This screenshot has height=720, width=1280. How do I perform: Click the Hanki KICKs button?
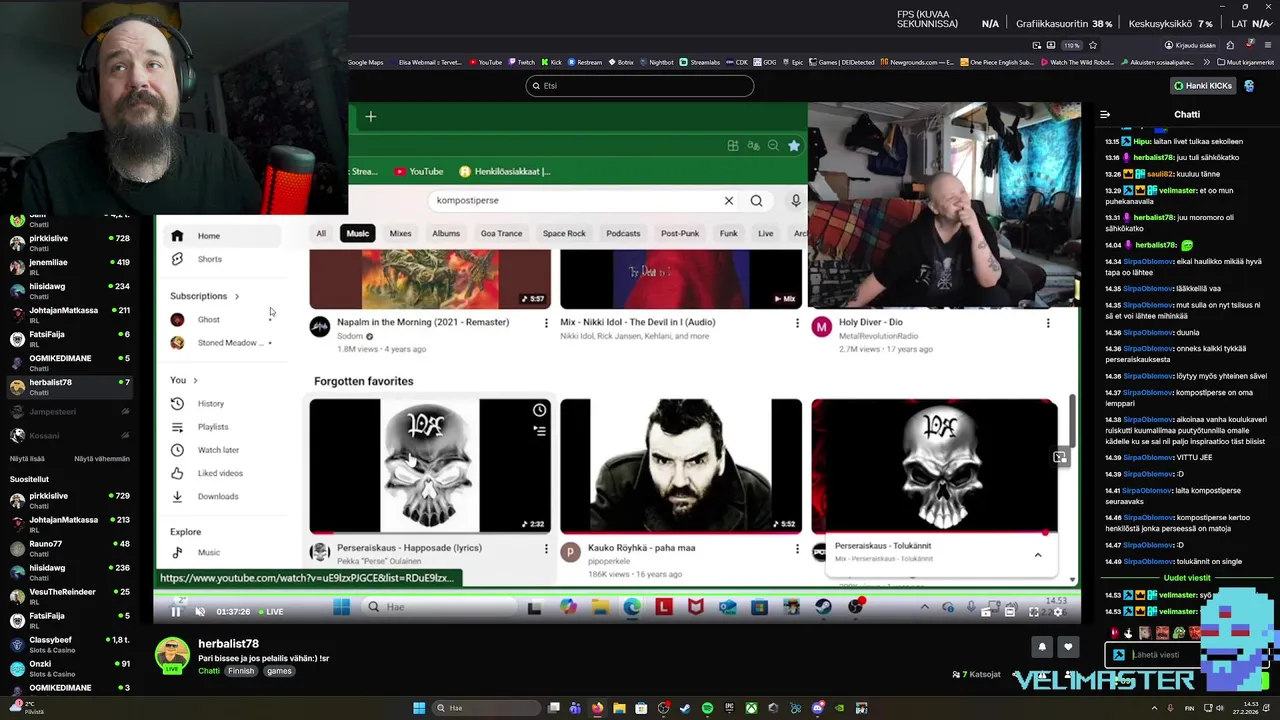(x=1202, y=86)
